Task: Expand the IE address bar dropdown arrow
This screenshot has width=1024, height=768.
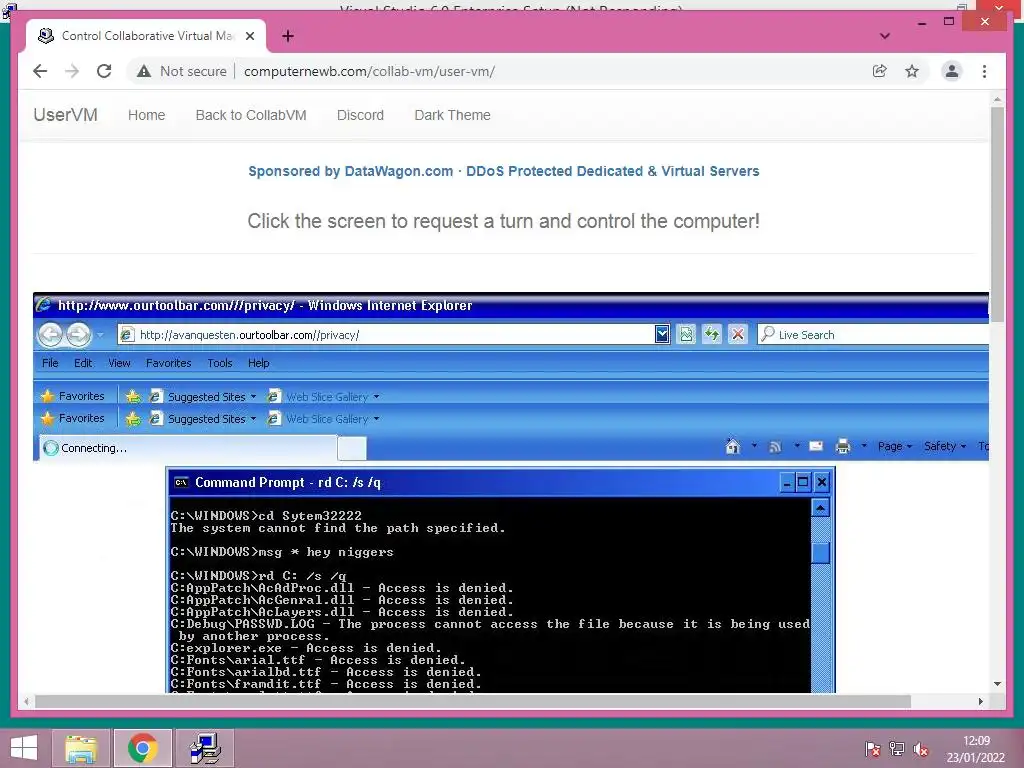Action: pyautogui.click(x=662, y=334)
